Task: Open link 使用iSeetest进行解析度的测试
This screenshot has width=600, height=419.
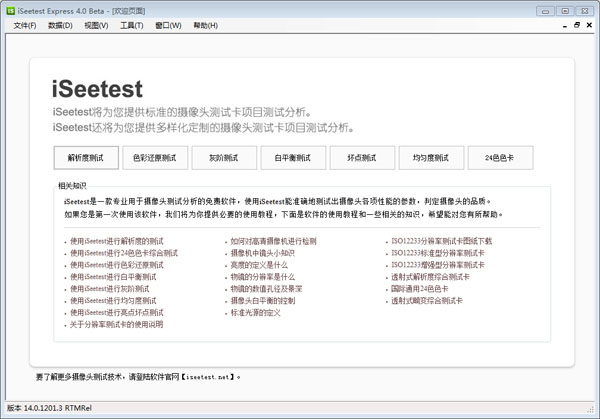Action: pos(117,241)
